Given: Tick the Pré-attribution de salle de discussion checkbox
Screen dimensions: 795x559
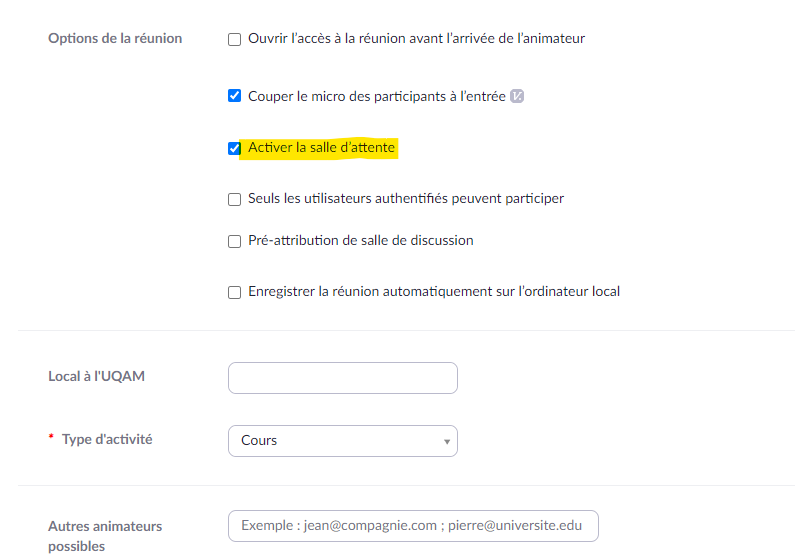Looking at the screenshot, I should tap(234, 241).
